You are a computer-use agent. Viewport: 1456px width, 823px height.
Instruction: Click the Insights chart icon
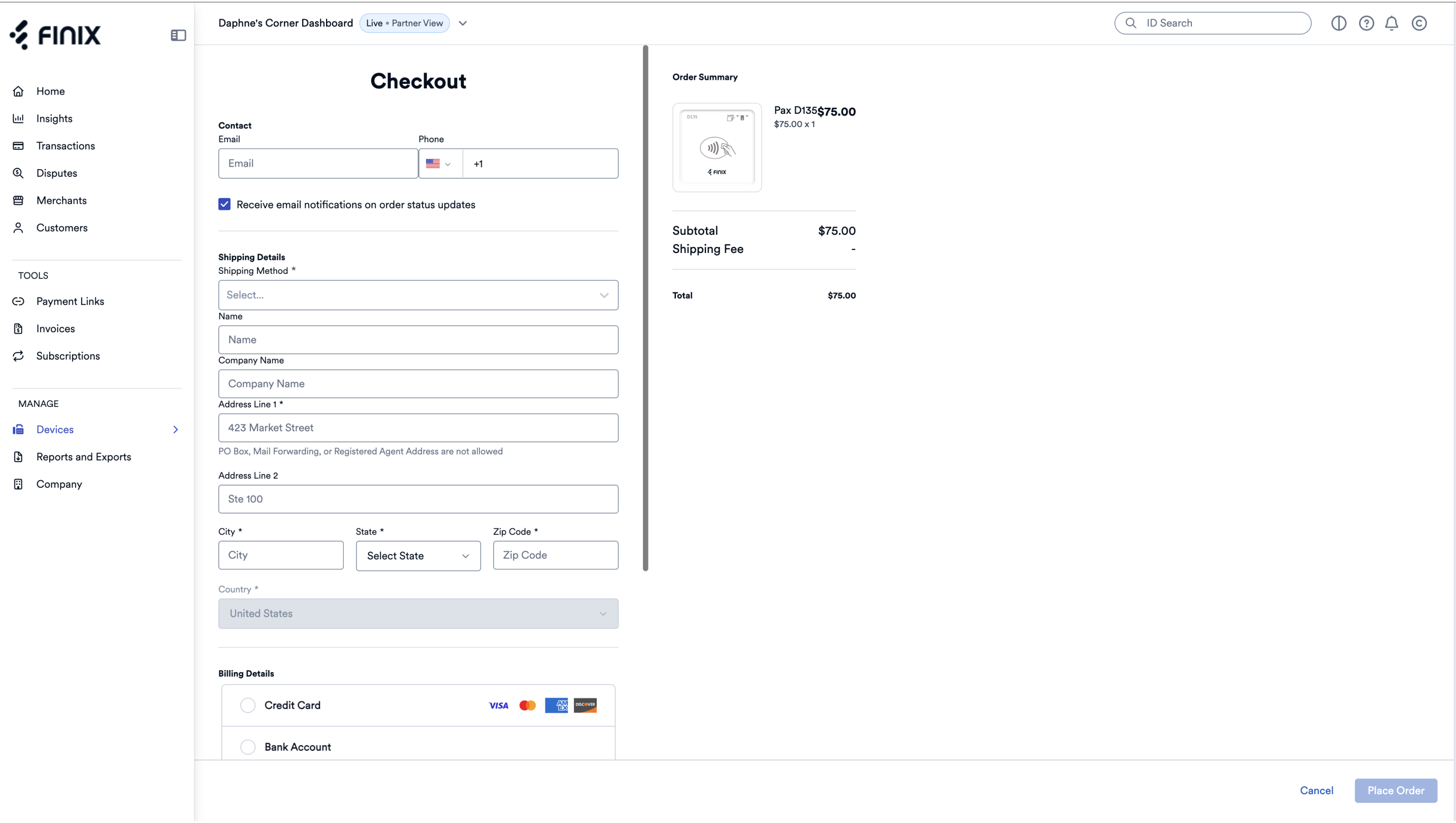(x=18, y=118)
